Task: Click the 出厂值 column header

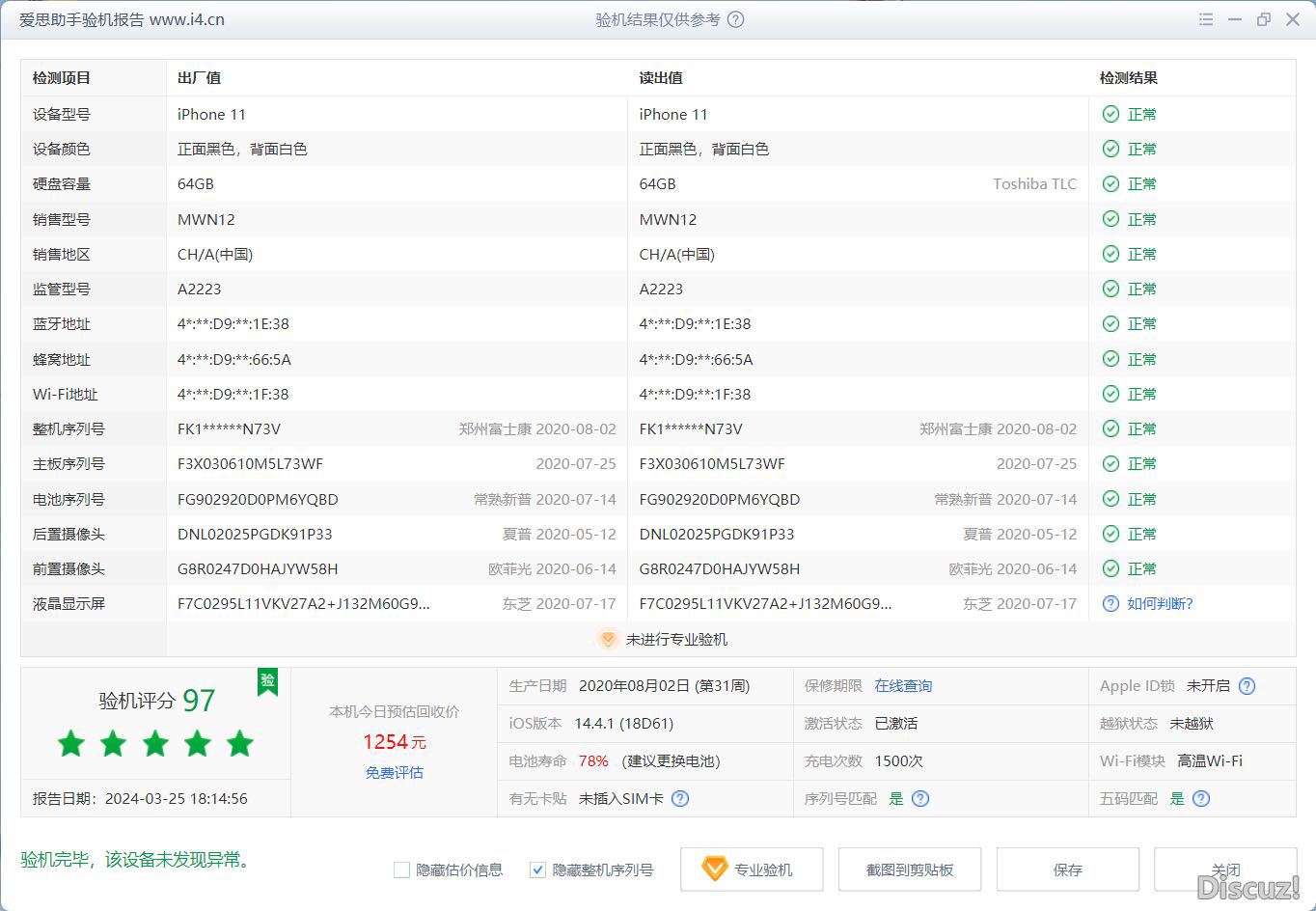Action: click(x=199, y=78)
